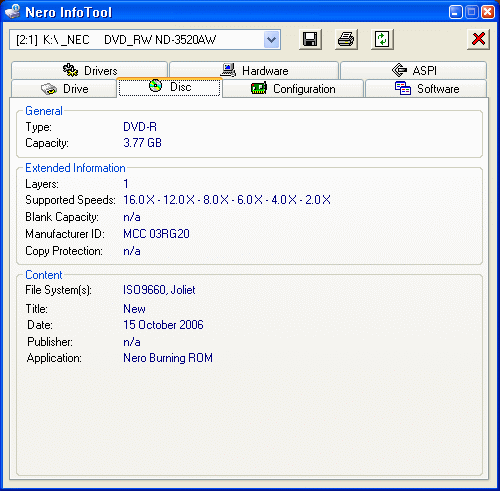Click the 3.77 GB capacity value
The image size is (500, 491).
142,143
